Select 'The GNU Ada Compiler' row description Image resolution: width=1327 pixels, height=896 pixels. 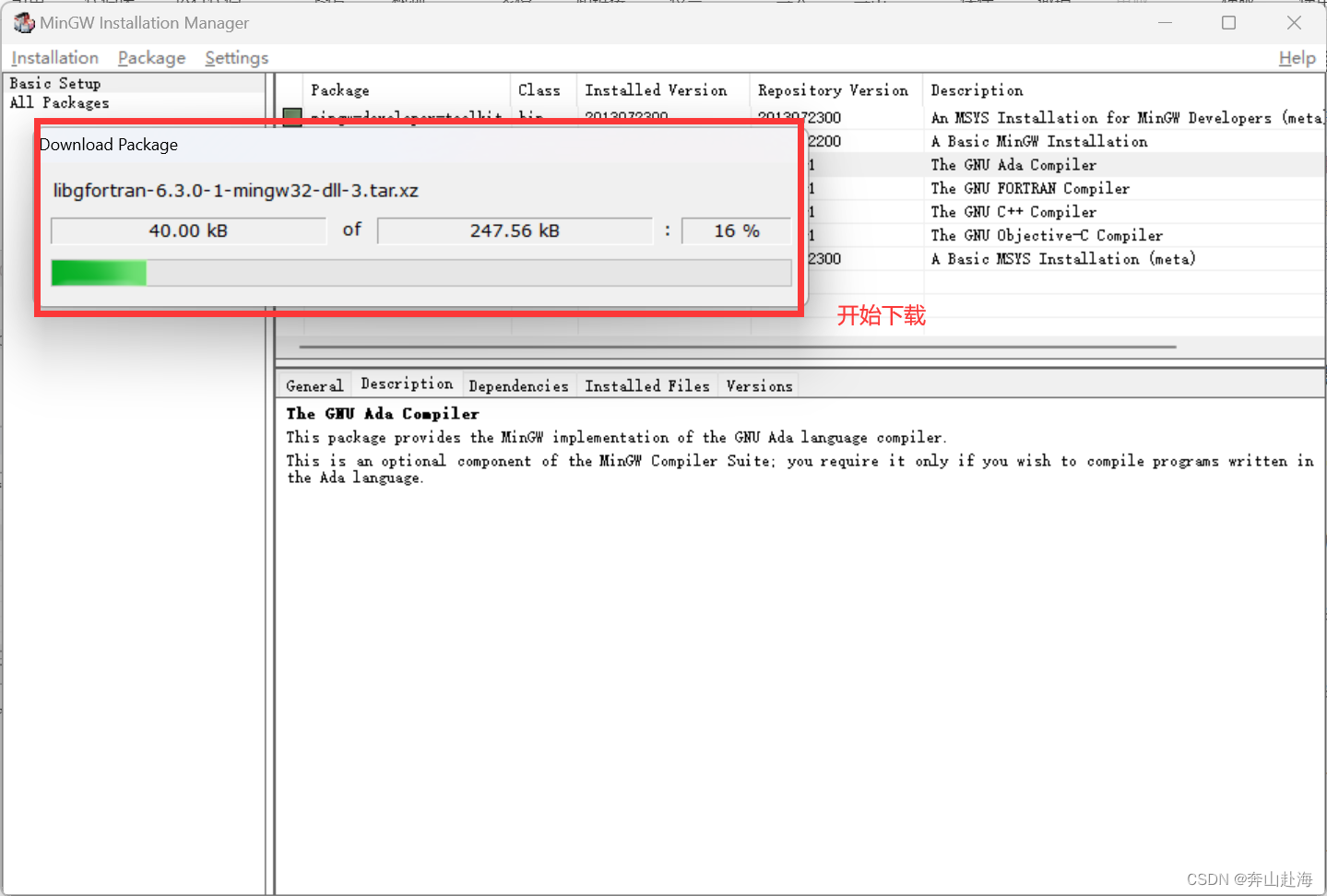tap(1013, 165)
